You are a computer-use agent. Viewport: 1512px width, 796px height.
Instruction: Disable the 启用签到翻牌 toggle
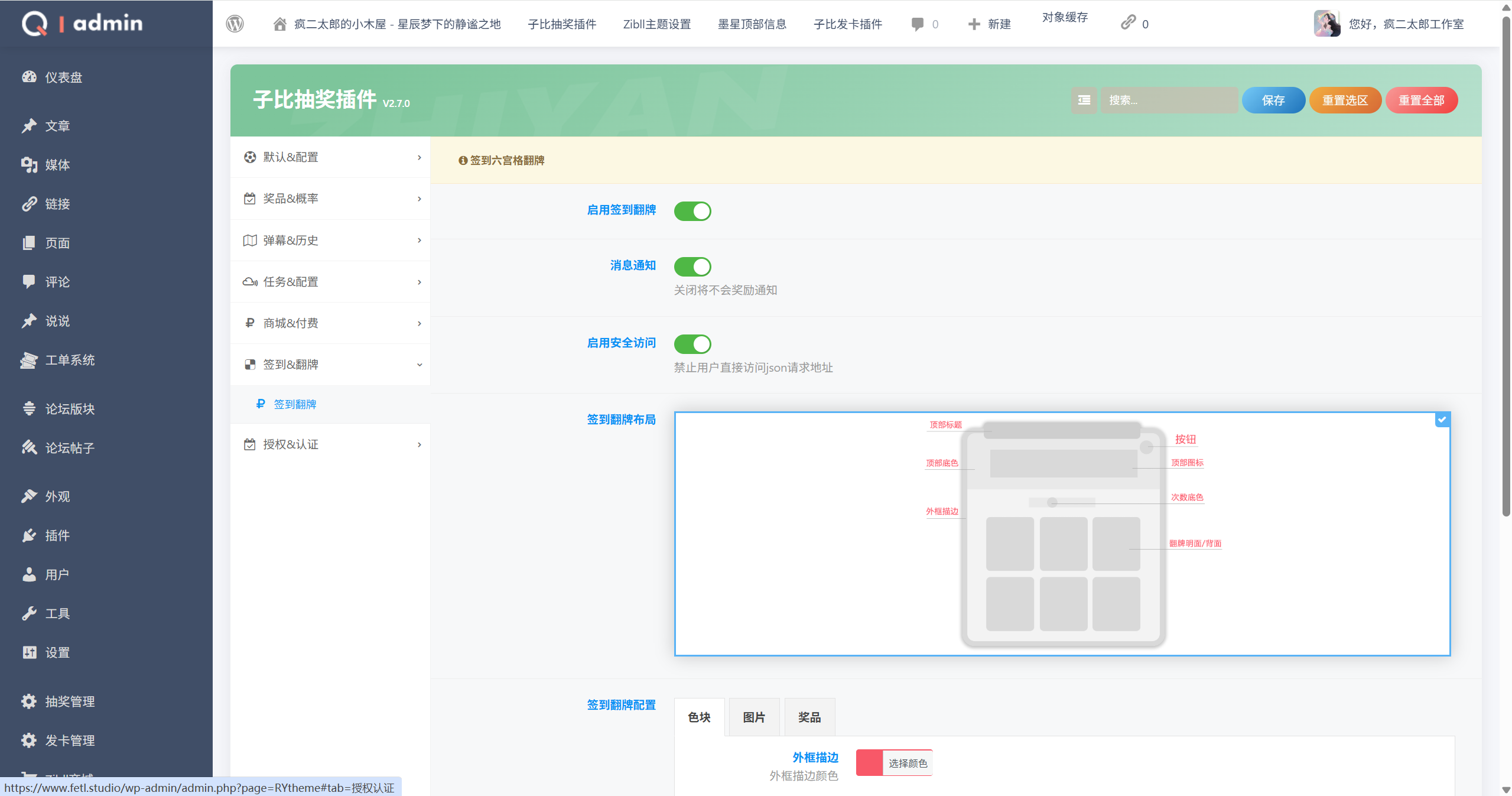(692, 211)
